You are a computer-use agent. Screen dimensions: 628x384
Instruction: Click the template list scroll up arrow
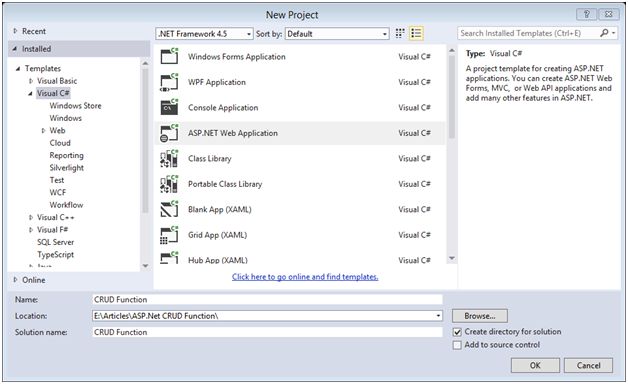point(452,50)
